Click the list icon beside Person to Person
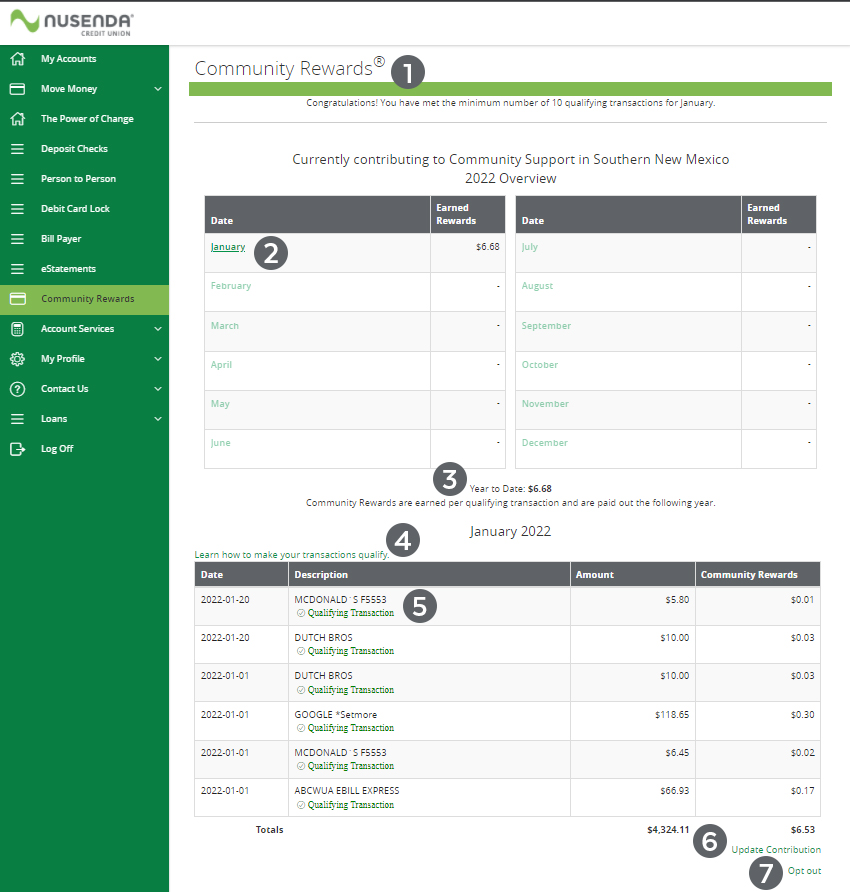This screenshot has height=892, width=850. coord(18,179)
